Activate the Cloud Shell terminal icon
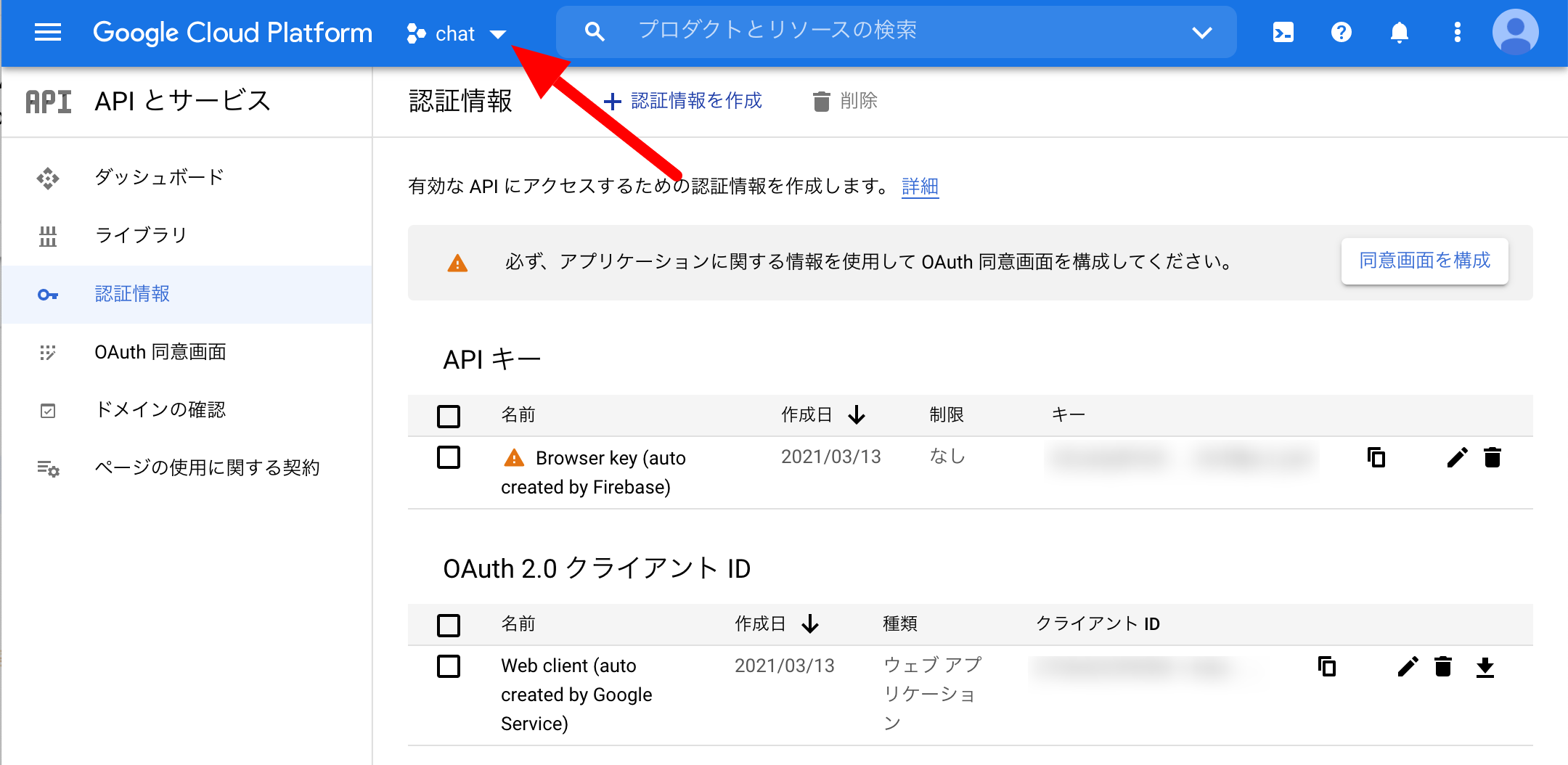The width and height of the screenshot is (1568, 765). 1283,32
